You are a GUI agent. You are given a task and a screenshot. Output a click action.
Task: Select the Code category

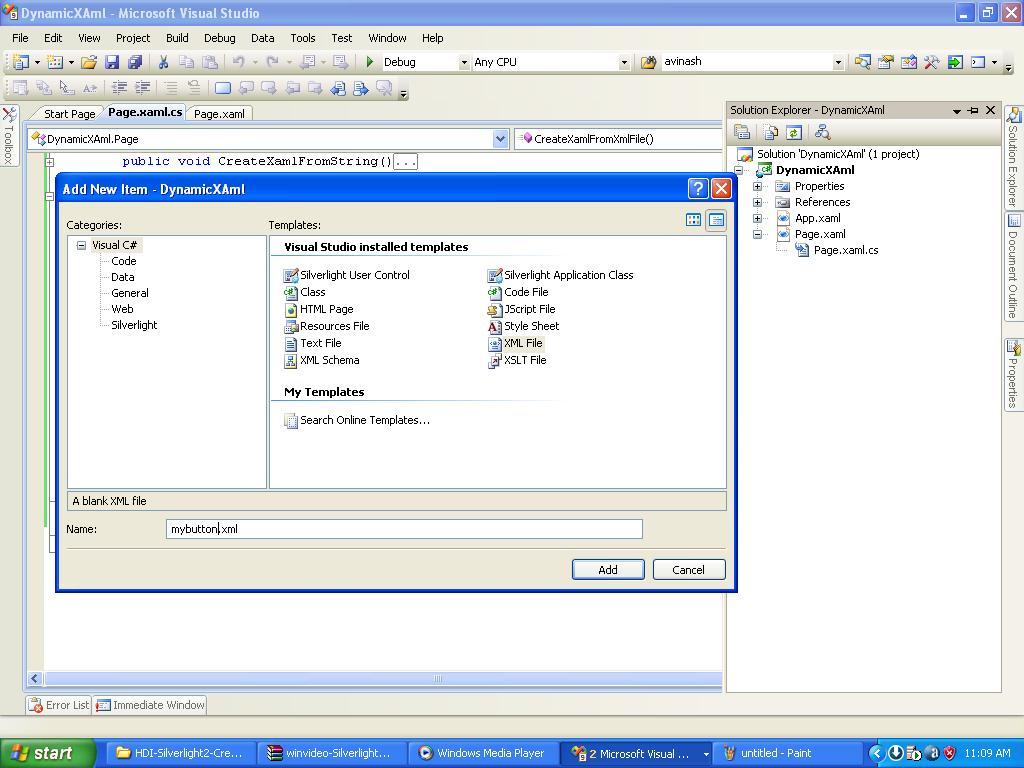click(123, 261)
